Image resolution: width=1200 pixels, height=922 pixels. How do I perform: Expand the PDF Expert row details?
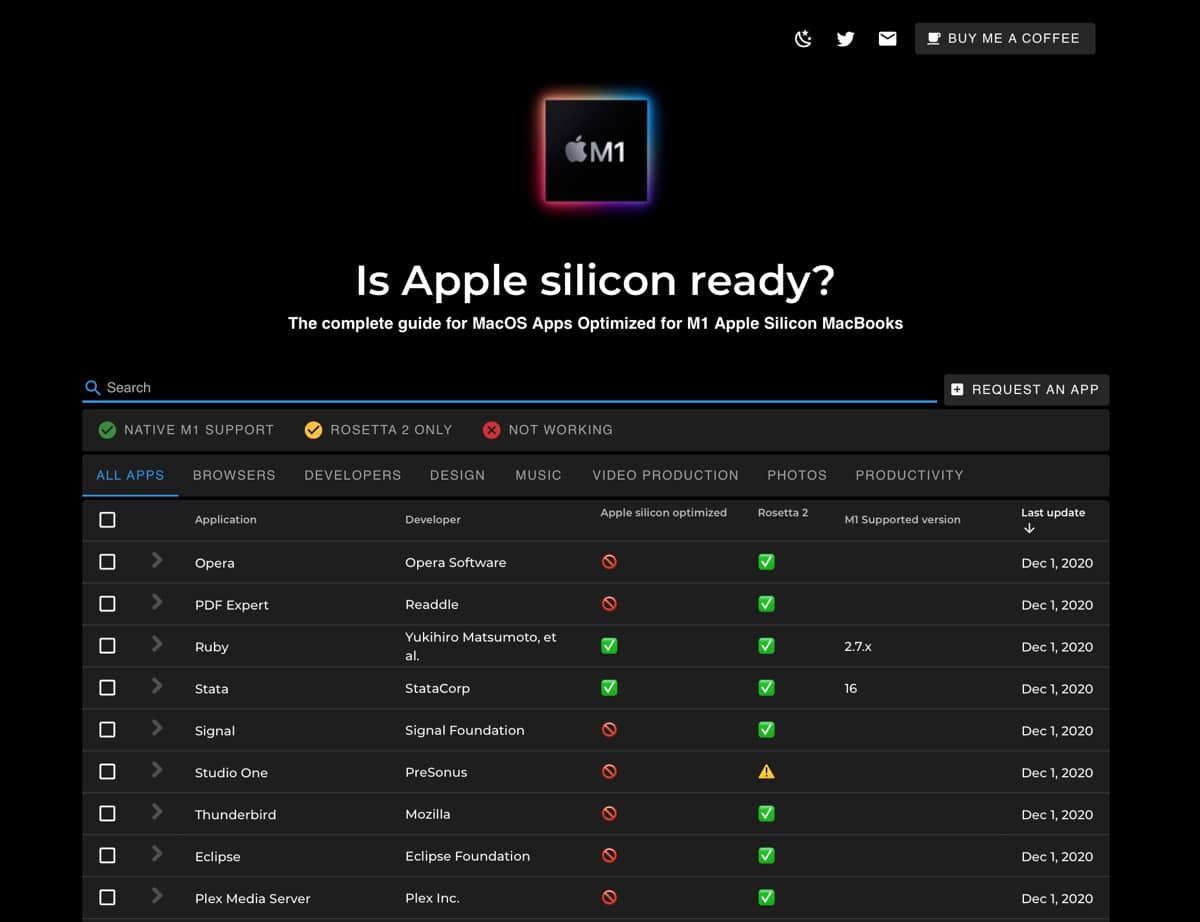point(157,602)
